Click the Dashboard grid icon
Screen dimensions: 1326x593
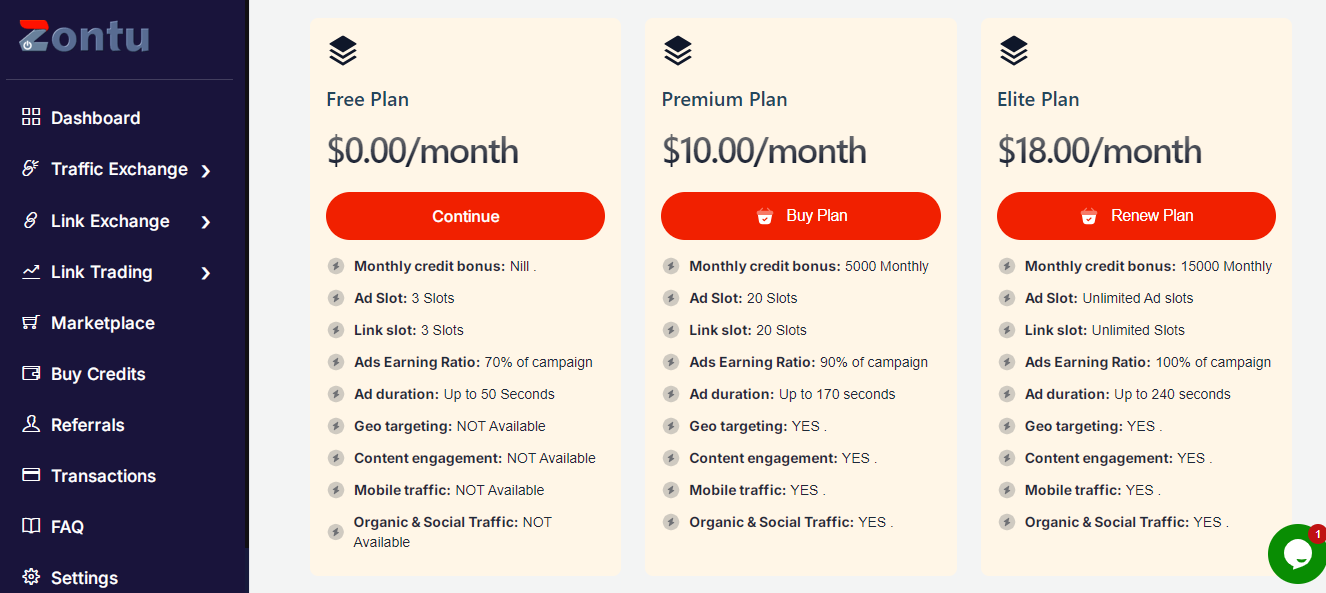pos(31,117)
